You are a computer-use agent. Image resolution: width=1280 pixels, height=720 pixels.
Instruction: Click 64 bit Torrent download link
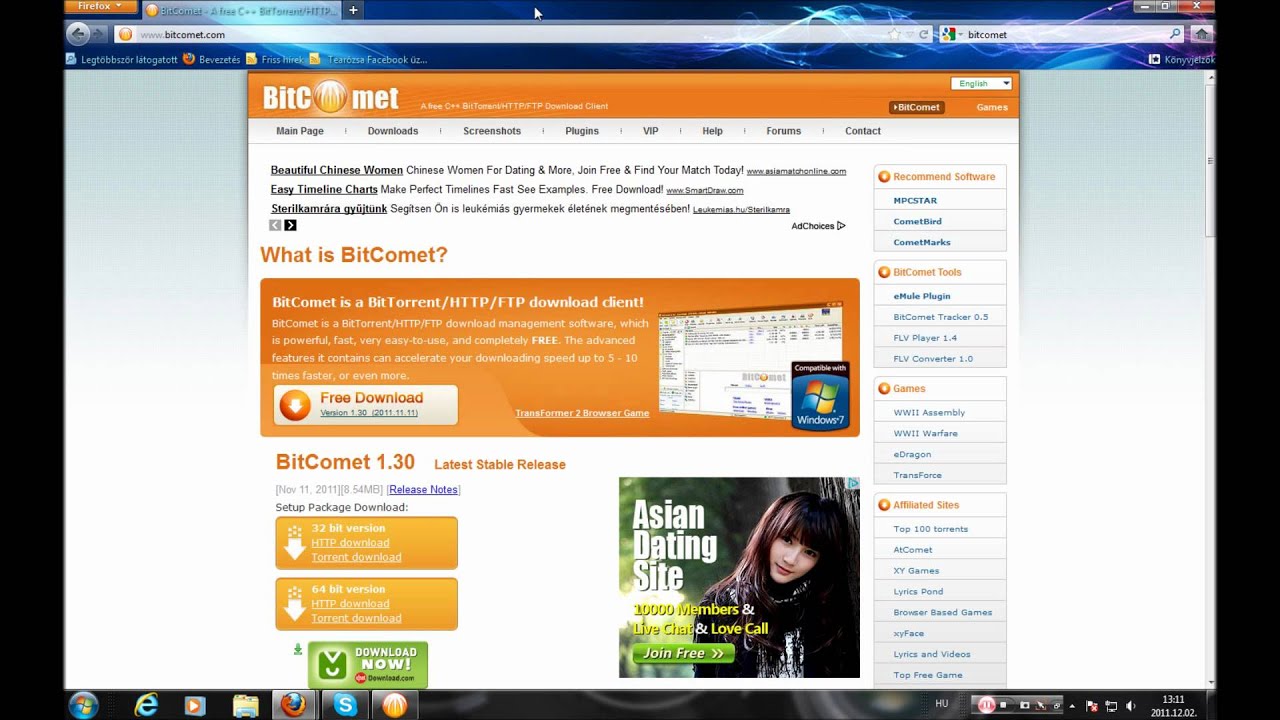coord(356,618)
